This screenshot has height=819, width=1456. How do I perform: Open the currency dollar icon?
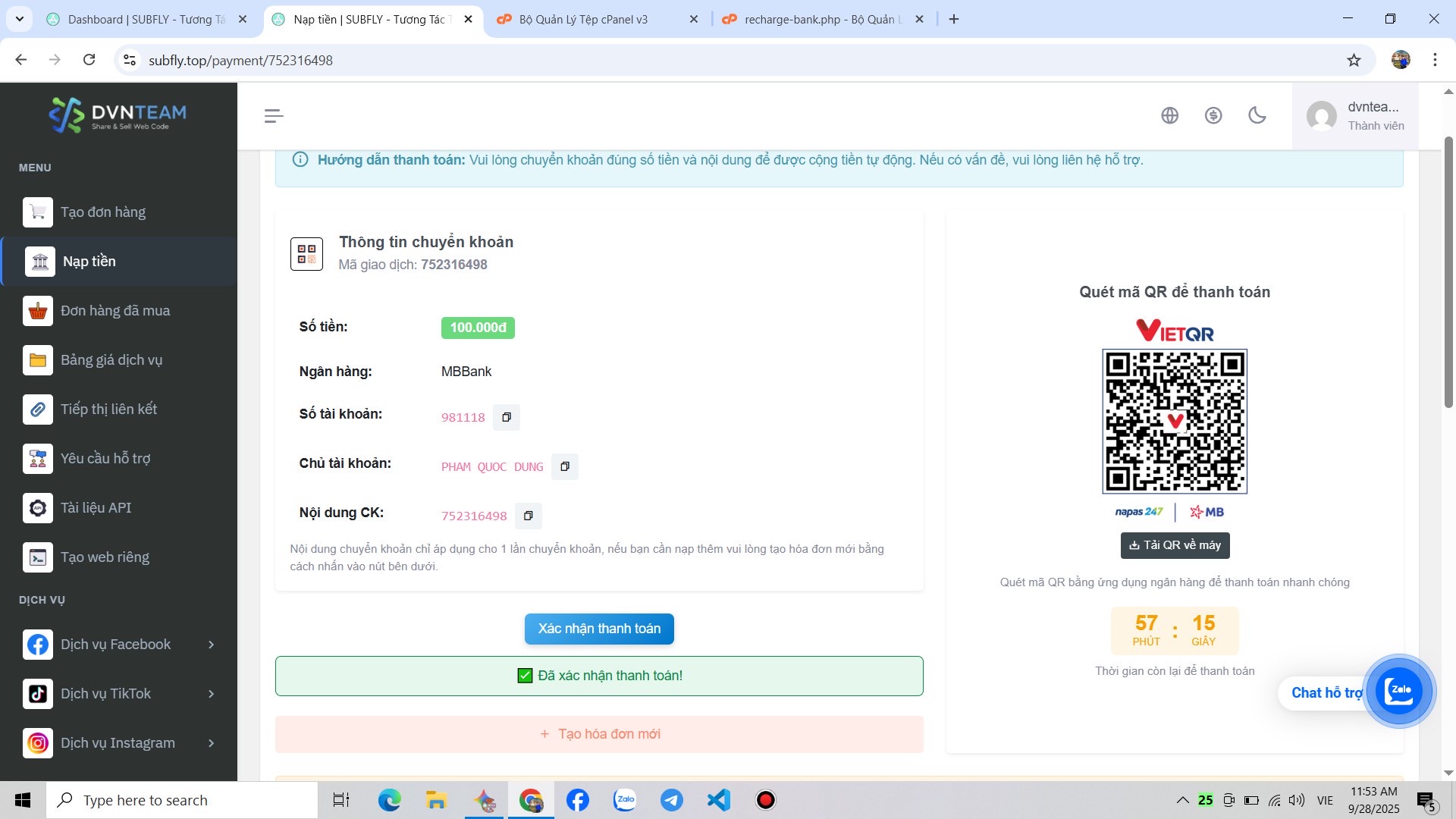click(1213, 115)
